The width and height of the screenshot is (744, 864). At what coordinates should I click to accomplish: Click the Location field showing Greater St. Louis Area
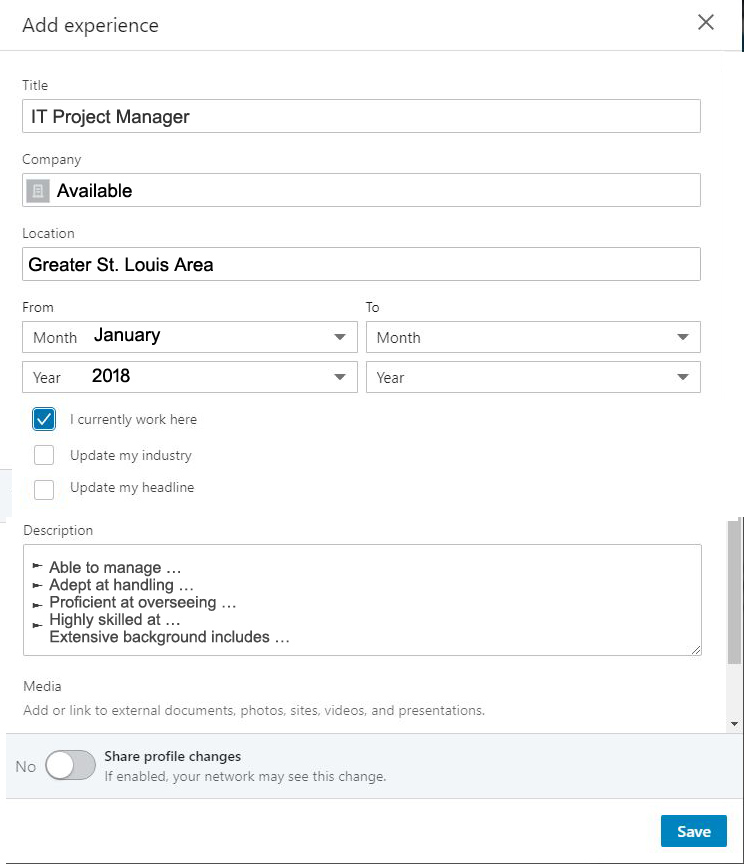[360, 264]
